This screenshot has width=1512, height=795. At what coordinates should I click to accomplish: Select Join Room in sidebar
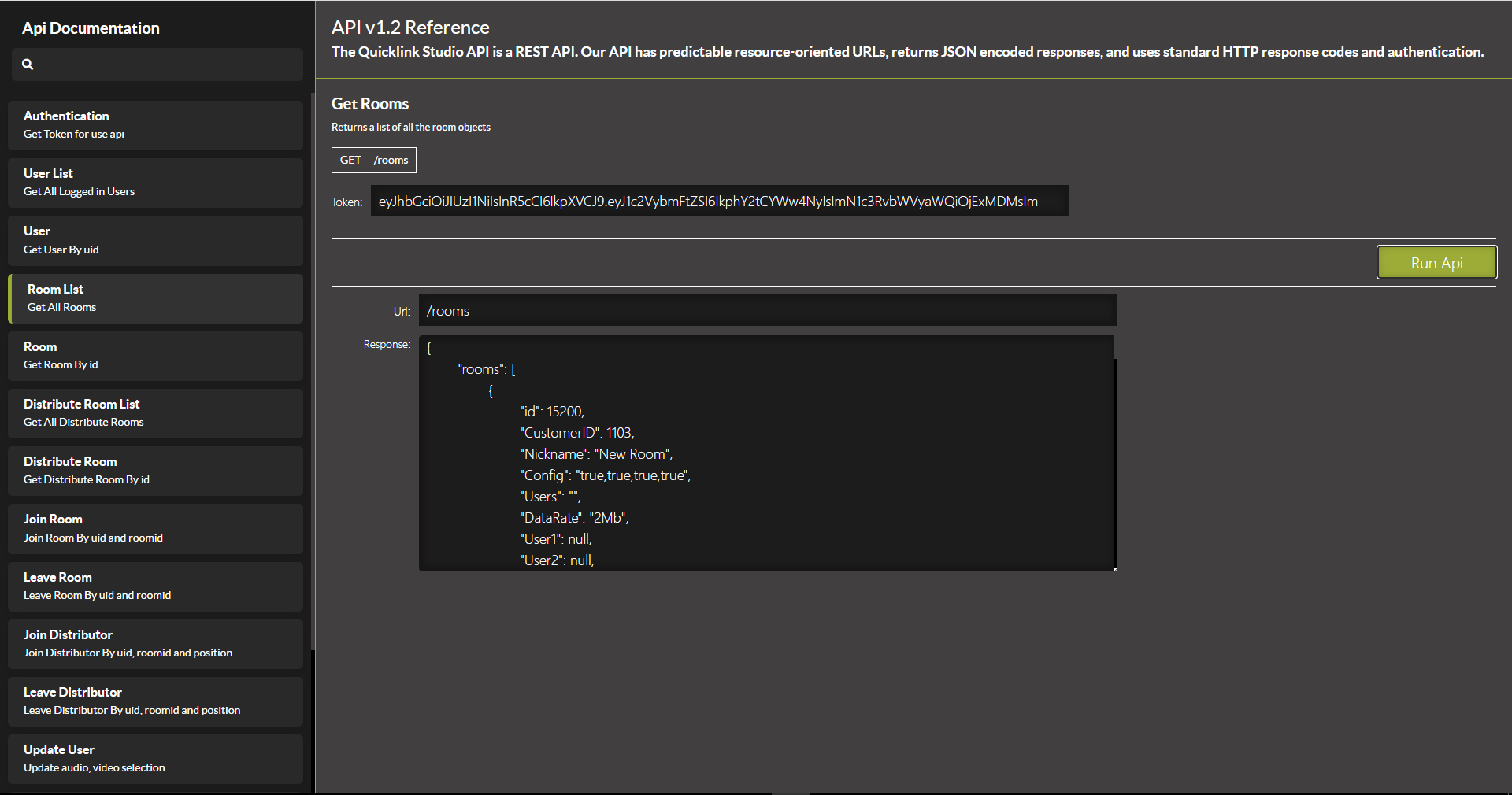(155, 528)
